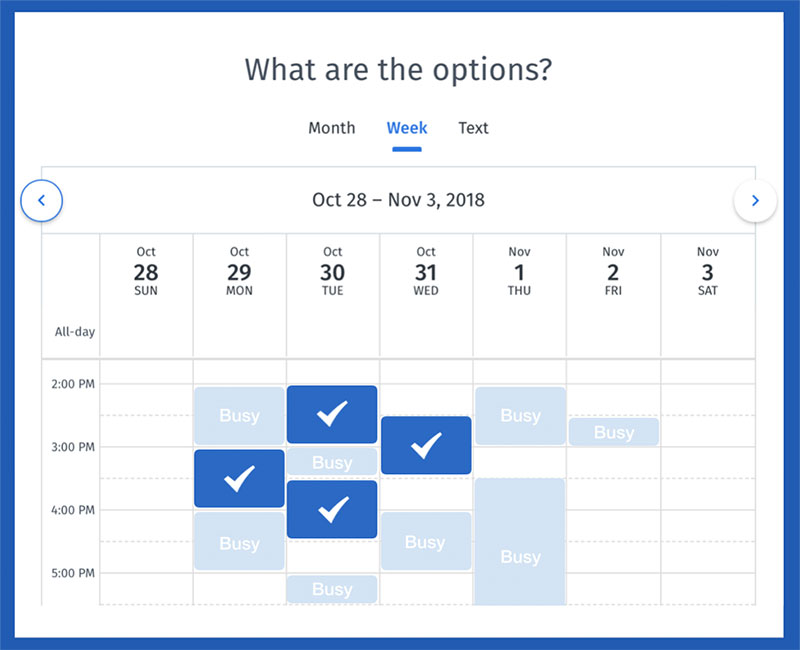Select the Saturday Nov 3 day header
Viewport: 800px width, 650px height.
[707, 272]
